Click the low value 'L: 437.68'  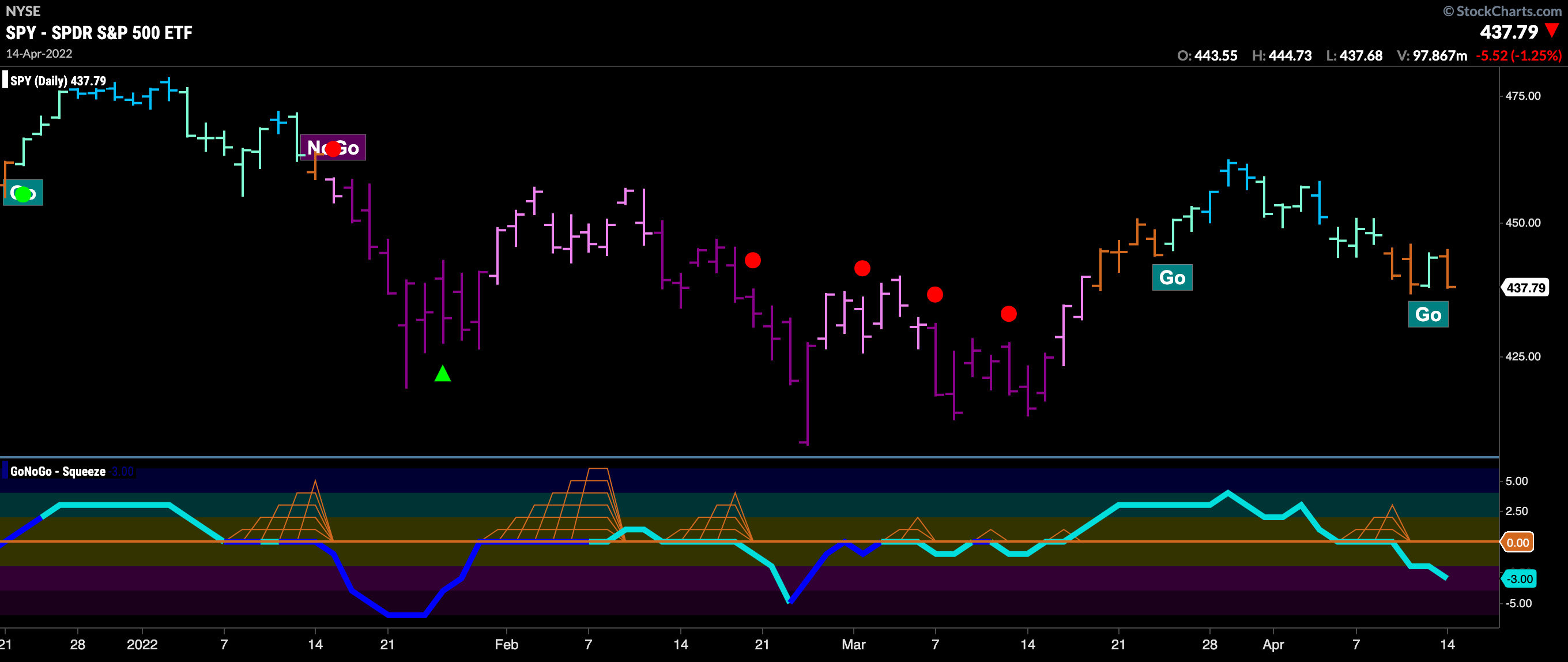tap(1354, 55)
